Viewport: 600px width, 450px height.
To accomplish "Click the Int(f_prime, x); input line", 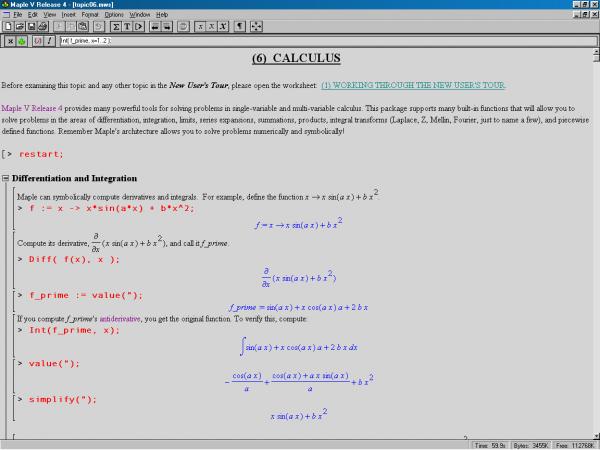I will point(74,330).
